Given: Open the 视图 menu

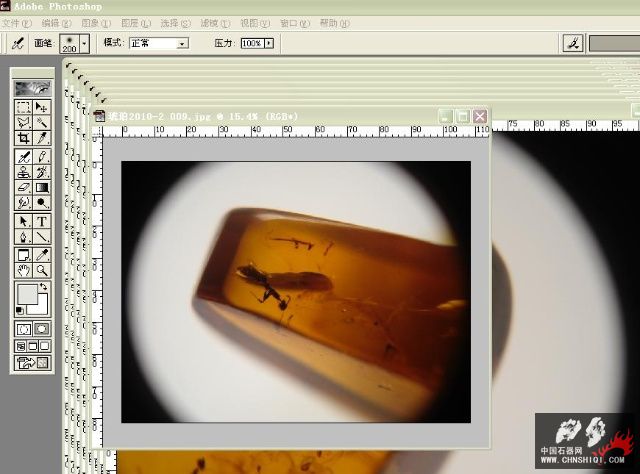Looking at the screenshot, I should tap(255, 24).
